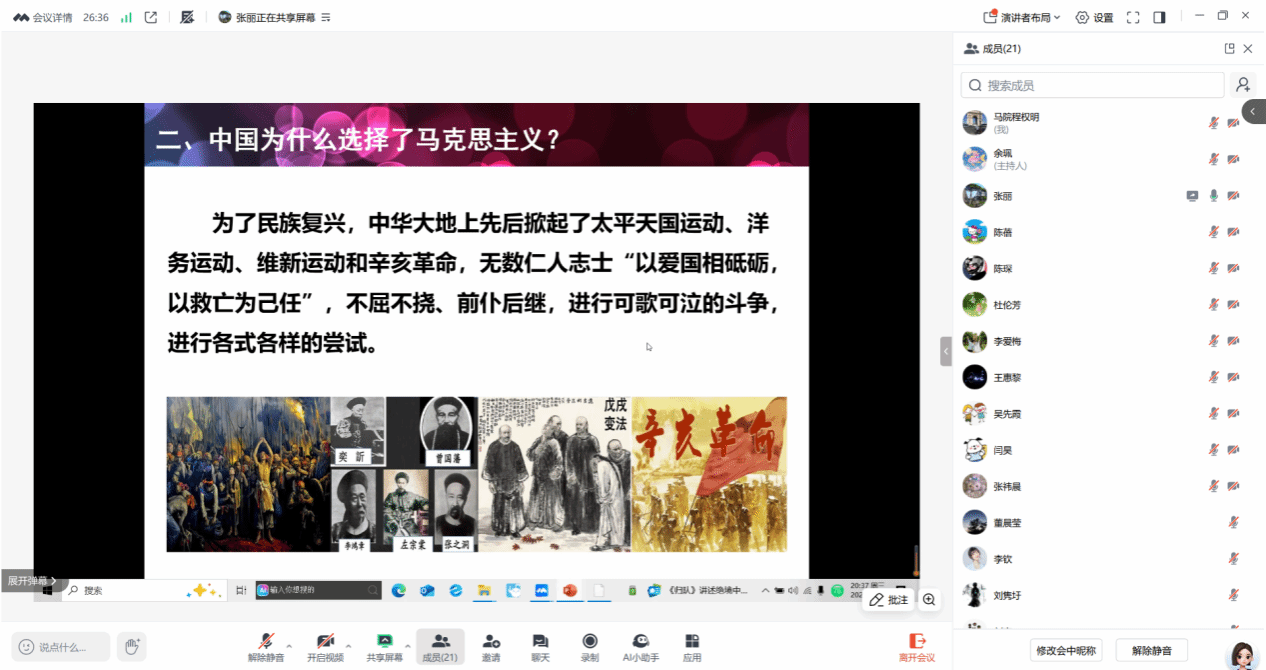Open the invite (邀请) icon
The image size is (1266, 670).
pyautogui.click(x=491, y=642)
